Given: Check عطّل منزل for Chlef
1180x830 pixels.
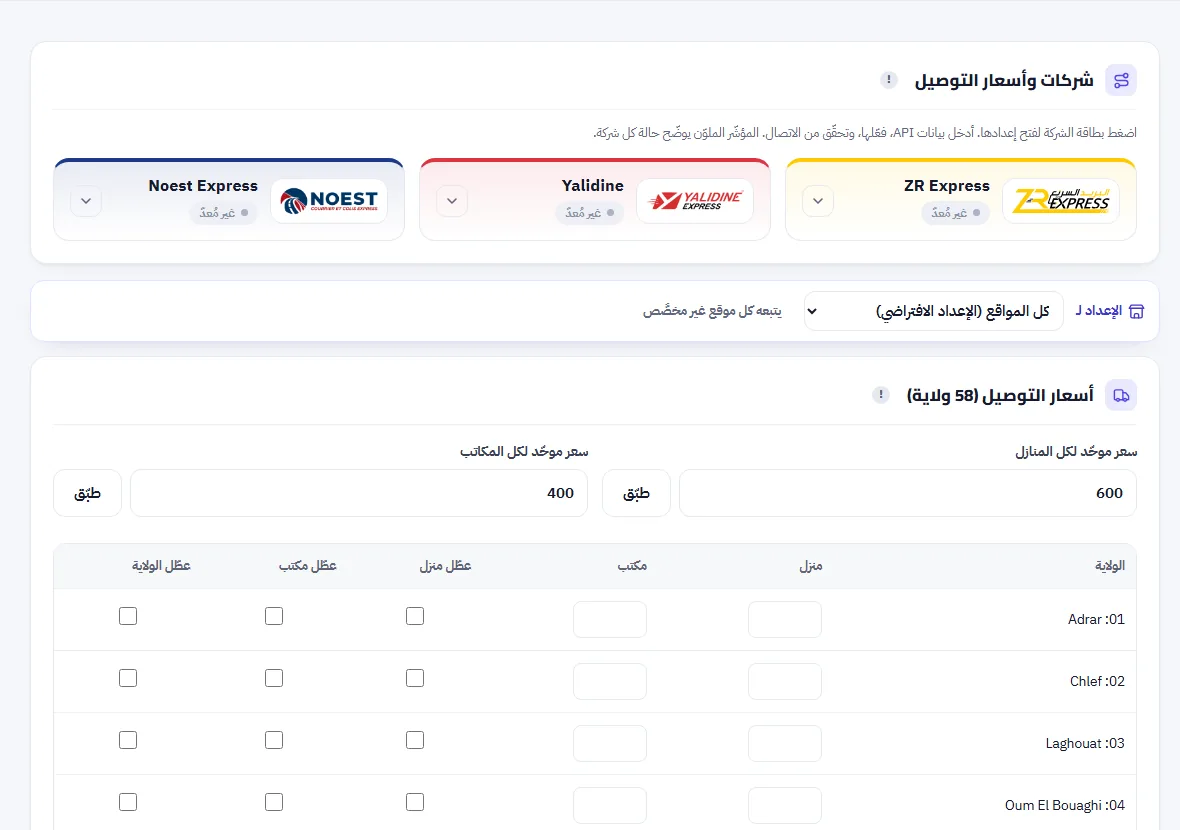Looking at the screenshot, I should click(415, 678).
